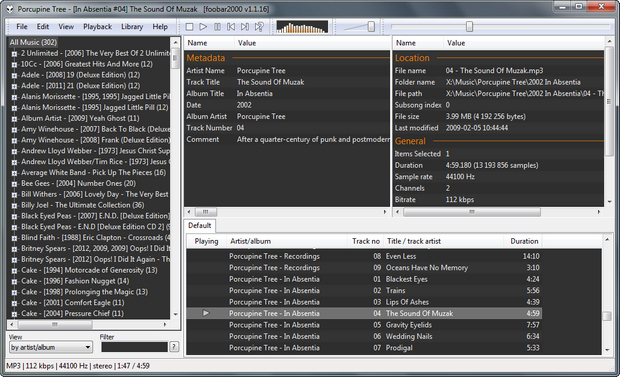Select Blind Faith Eric Clapton Crossroads entry
The height and width of the screenshot is (377, 620).
point(95,237)
